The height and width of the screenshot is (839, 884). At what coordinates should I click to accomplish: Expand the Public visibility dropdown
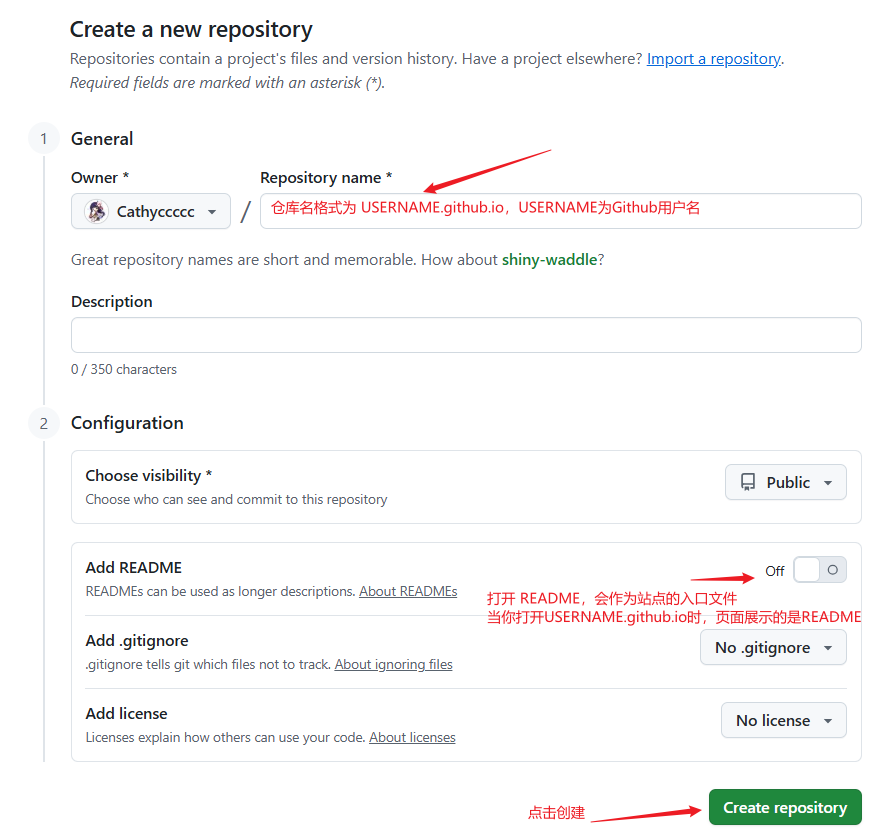coord(786,482)
